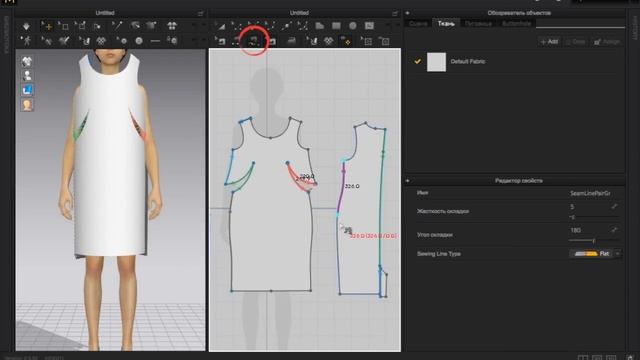Click the Add fabric button
This screenshot has height=360, width=640.
point(549,42)
